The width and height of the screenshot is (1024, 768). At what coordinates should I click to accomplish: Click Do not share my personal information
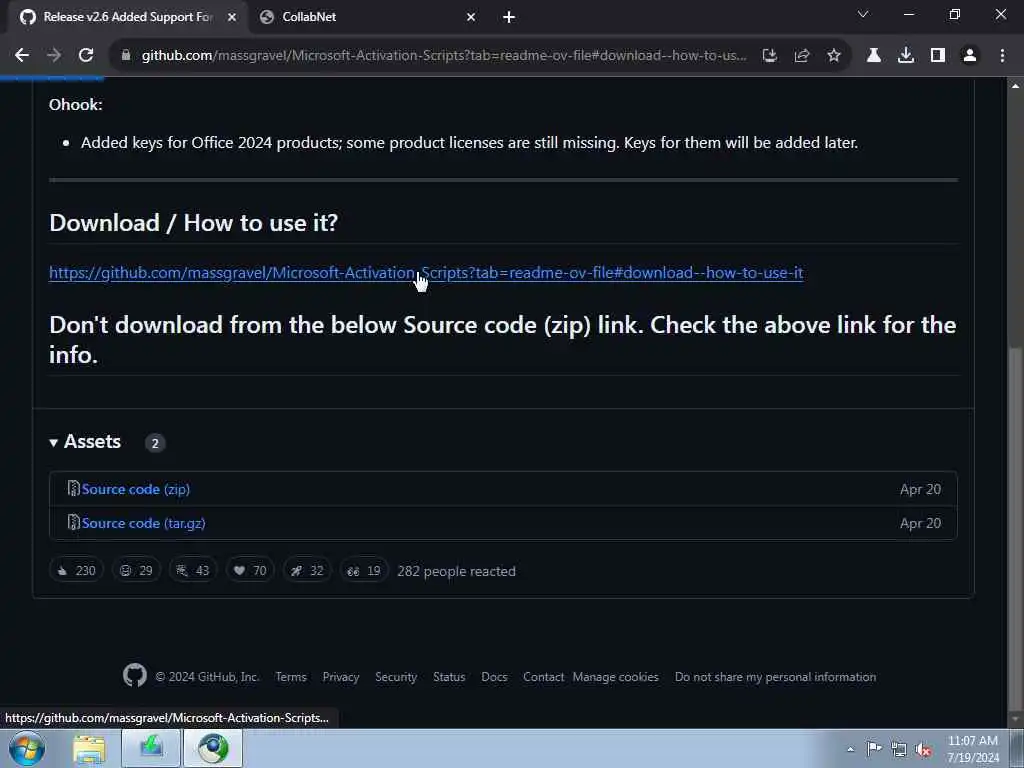(x=775, y=677)
